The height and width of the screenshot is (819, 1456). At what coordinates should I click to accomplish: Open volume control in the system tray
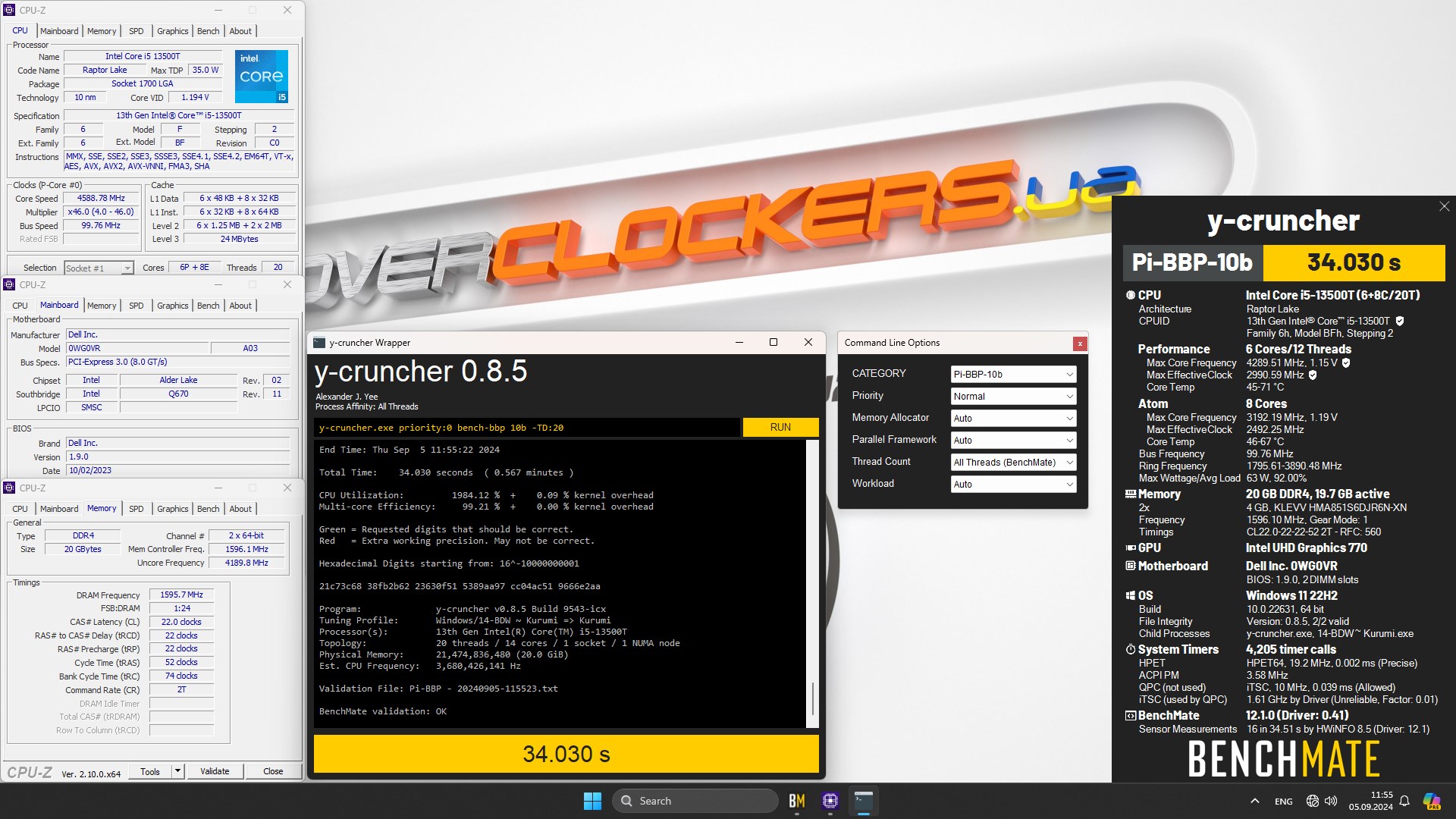point(1331,801)
